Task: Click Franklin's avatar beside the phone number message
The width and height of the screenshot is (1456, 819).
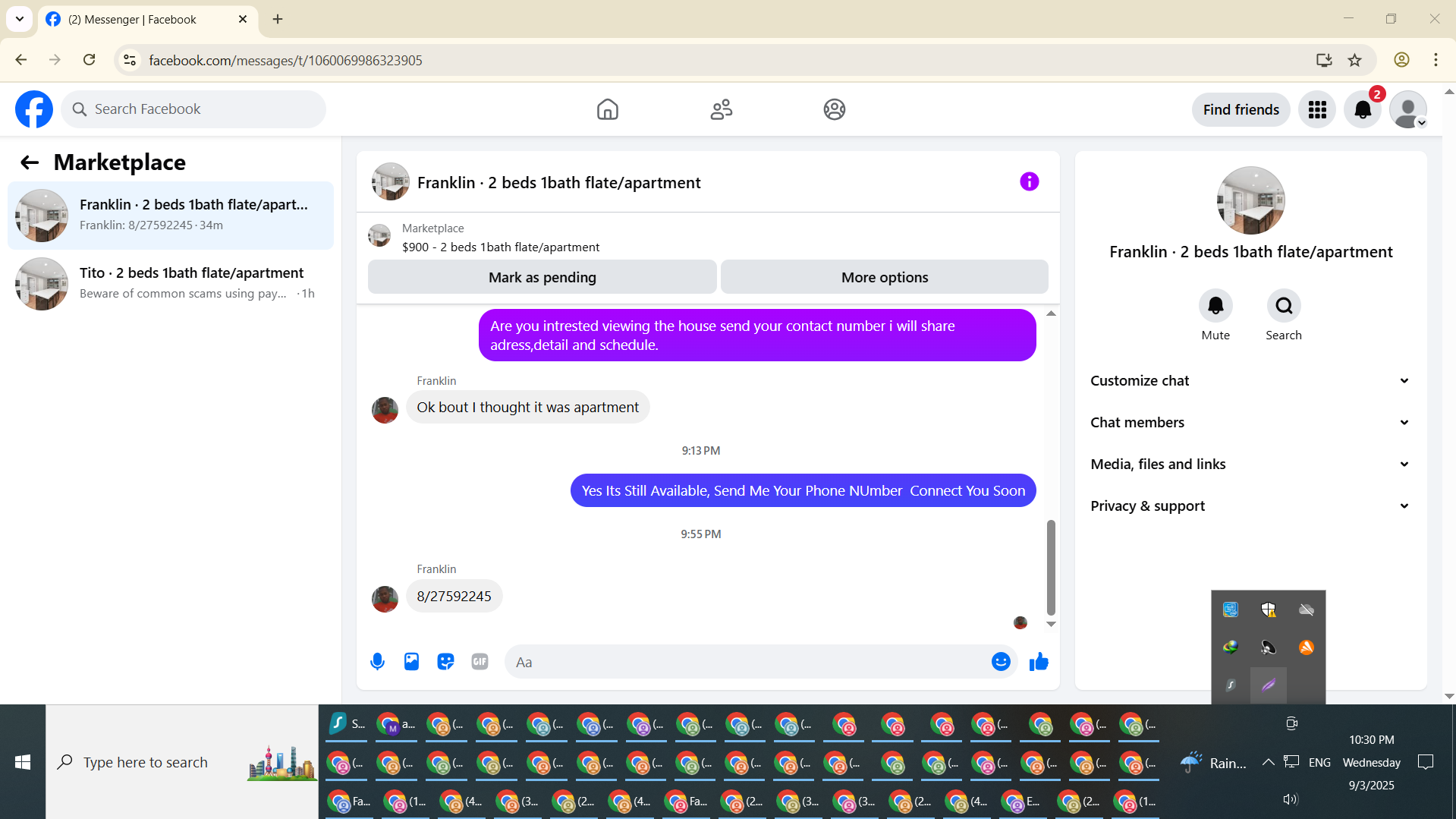Action: point(385,599)
